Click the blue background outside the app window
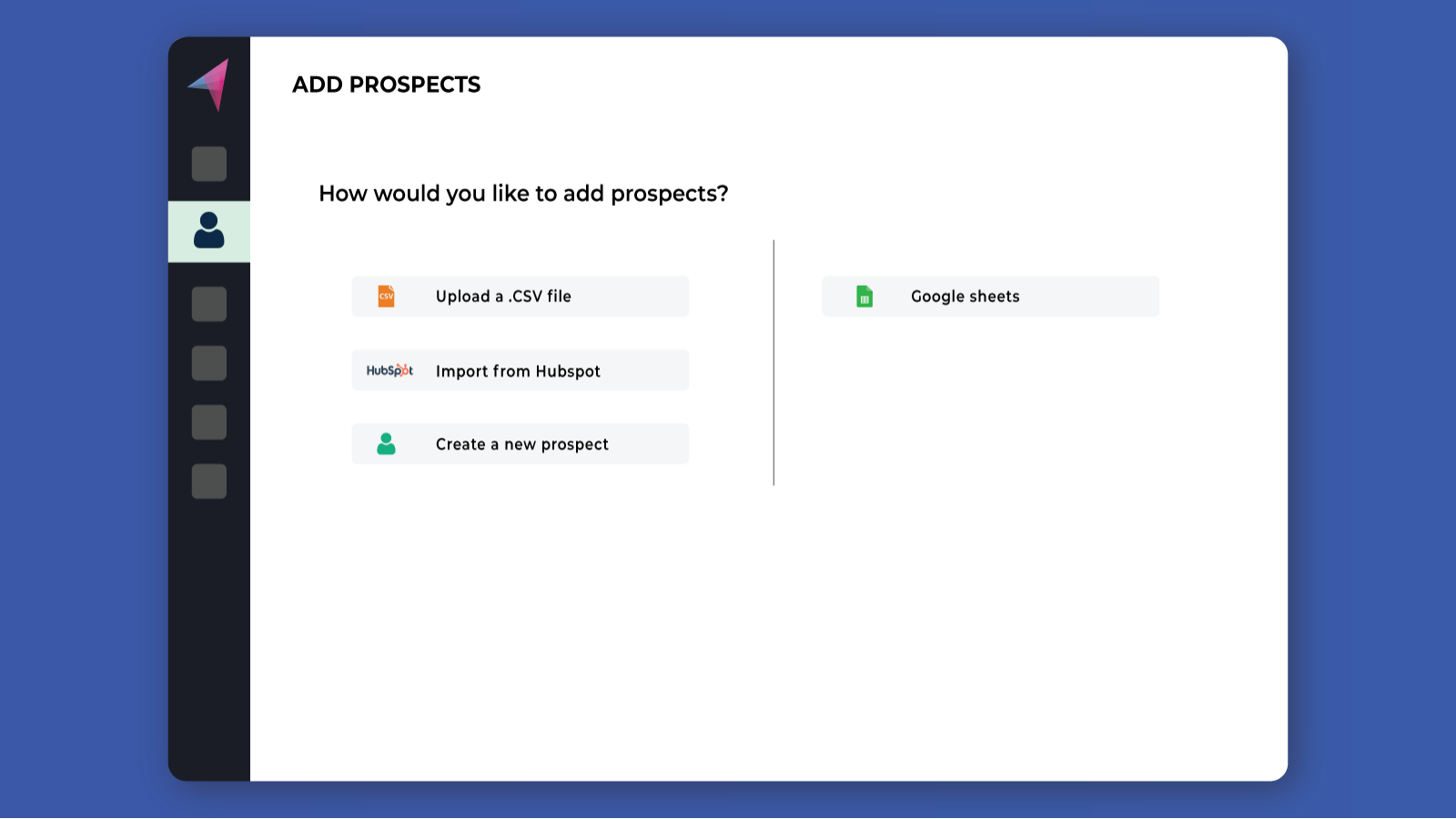This screenshot has height=819, width=1456. 82,409
